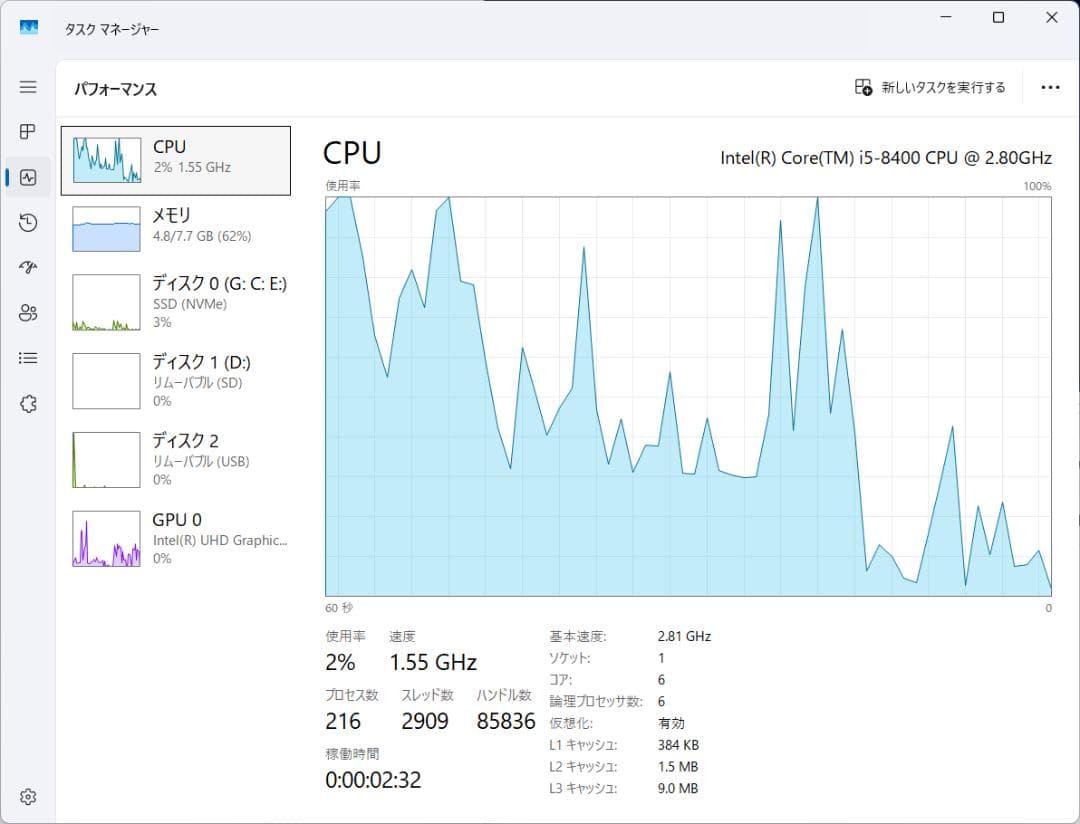1080x824 pixels.
Task: Click the 新しいタスクを実行する button
Action: click(x=930, y=87)
